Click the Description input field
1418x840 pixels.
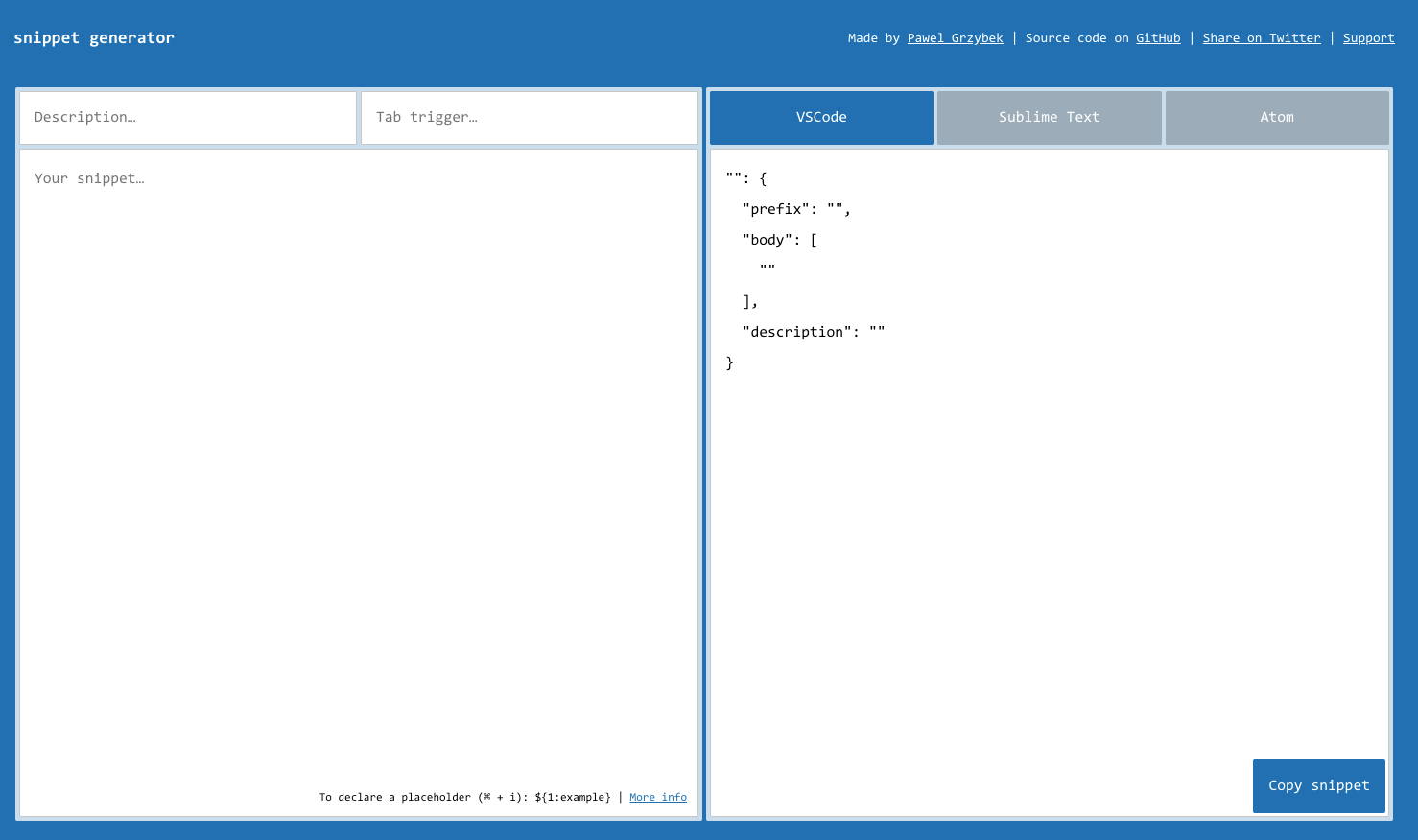tap(188, 118)
